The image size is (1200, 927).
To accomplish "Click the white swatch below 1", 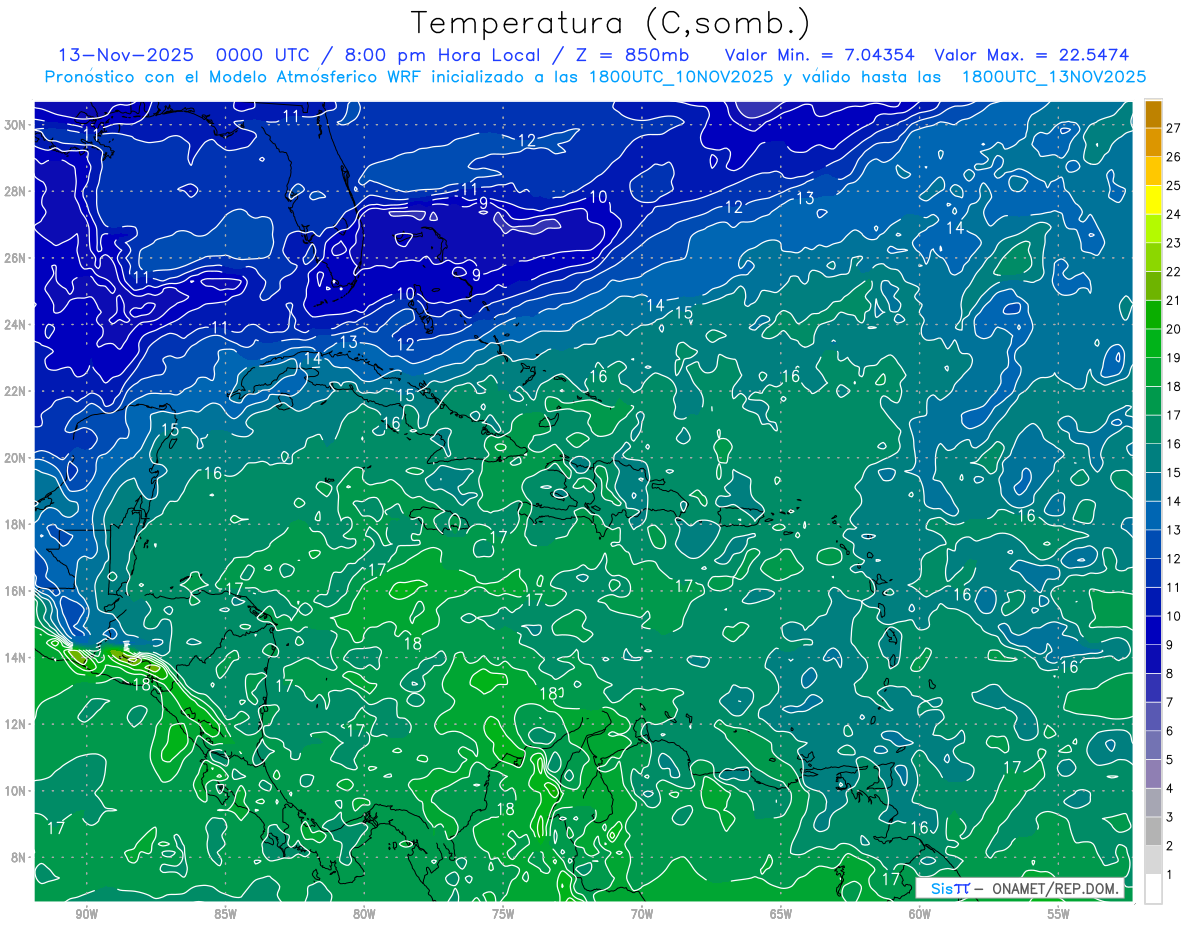I will [x=1154, y=889].
